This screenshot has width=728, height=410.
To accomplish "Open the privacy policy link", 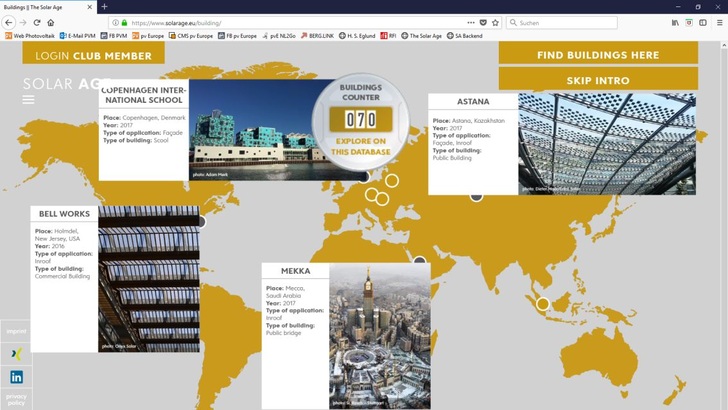I will point(16,399).
